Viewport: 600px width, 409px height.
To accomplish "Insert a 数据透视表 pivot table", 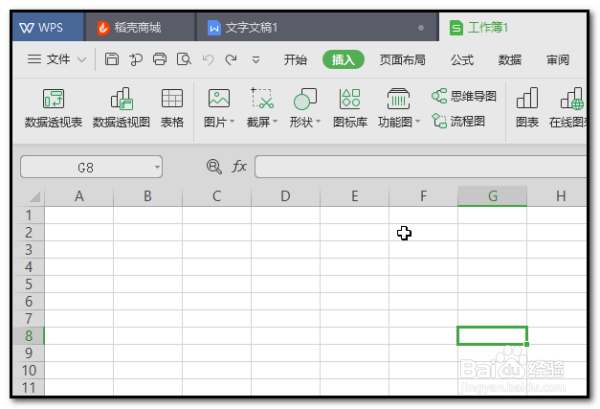I will point(54,108).
